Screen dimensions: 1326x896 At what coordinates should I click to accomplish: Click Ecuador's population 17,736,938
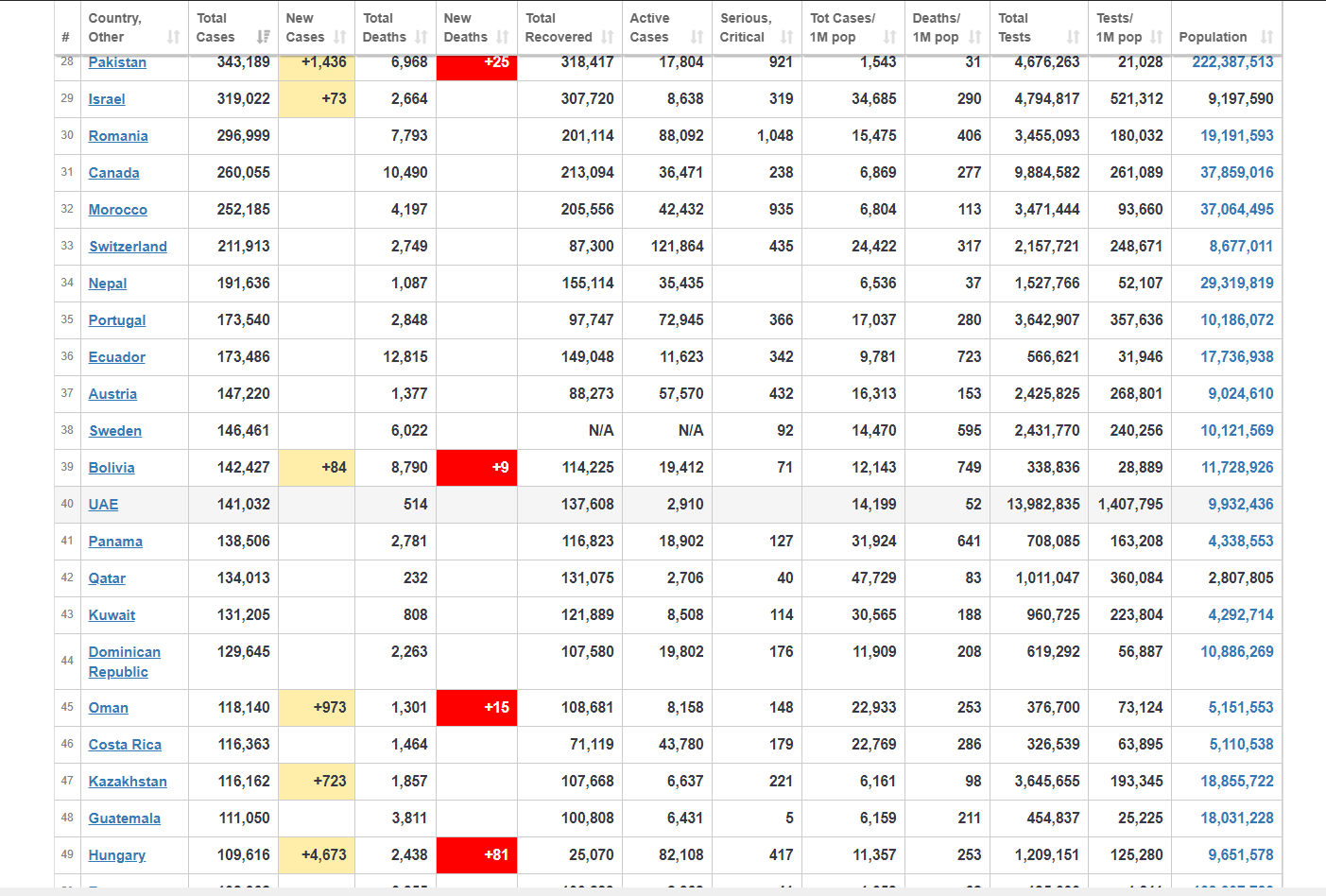click(1237, 357)
